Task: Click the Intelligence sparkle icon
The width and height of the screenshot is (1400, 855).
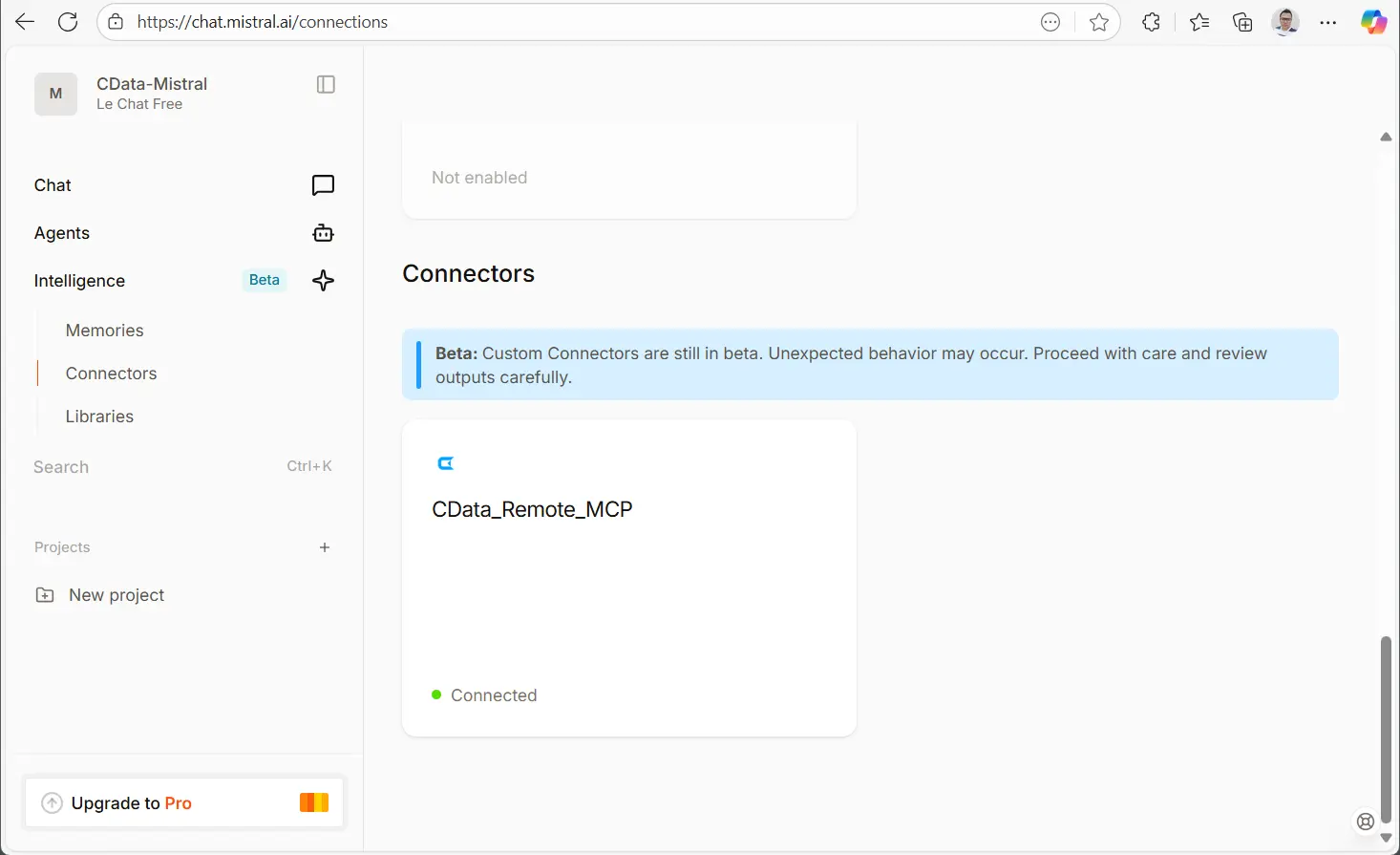Action: (x=323, y=280)
